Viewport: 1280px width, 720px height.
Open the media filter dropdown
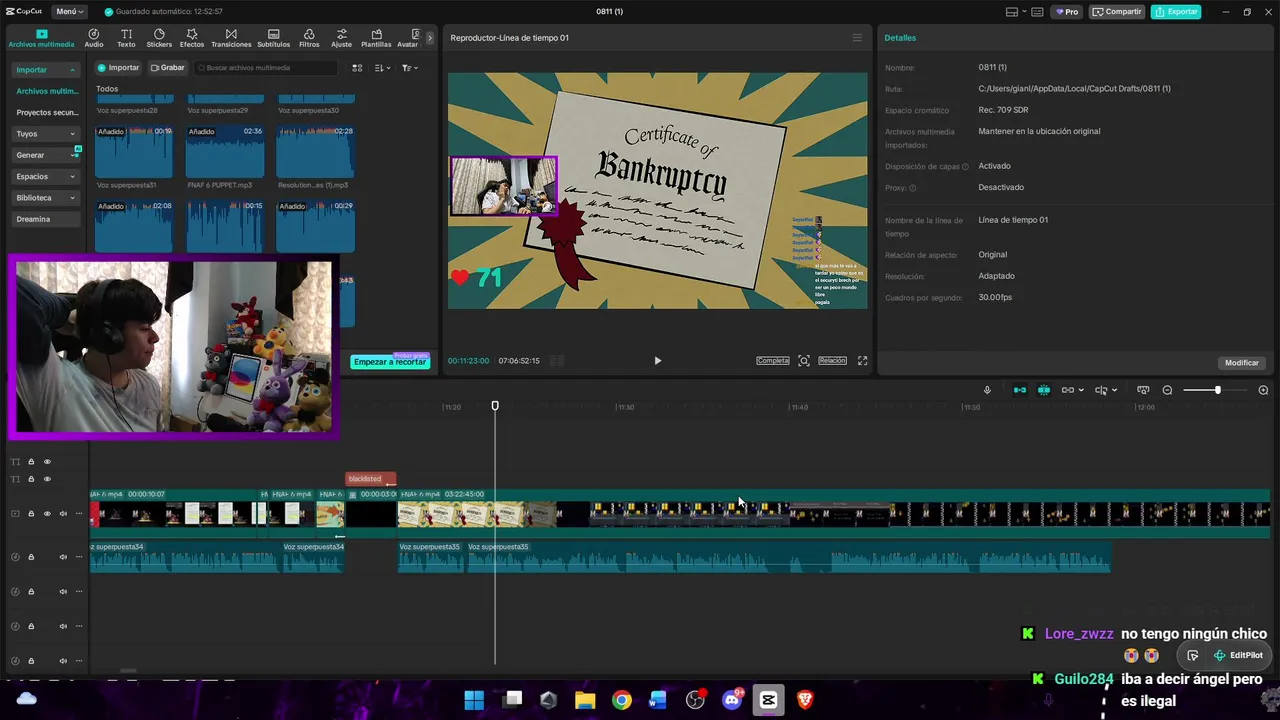pos(410,68)
